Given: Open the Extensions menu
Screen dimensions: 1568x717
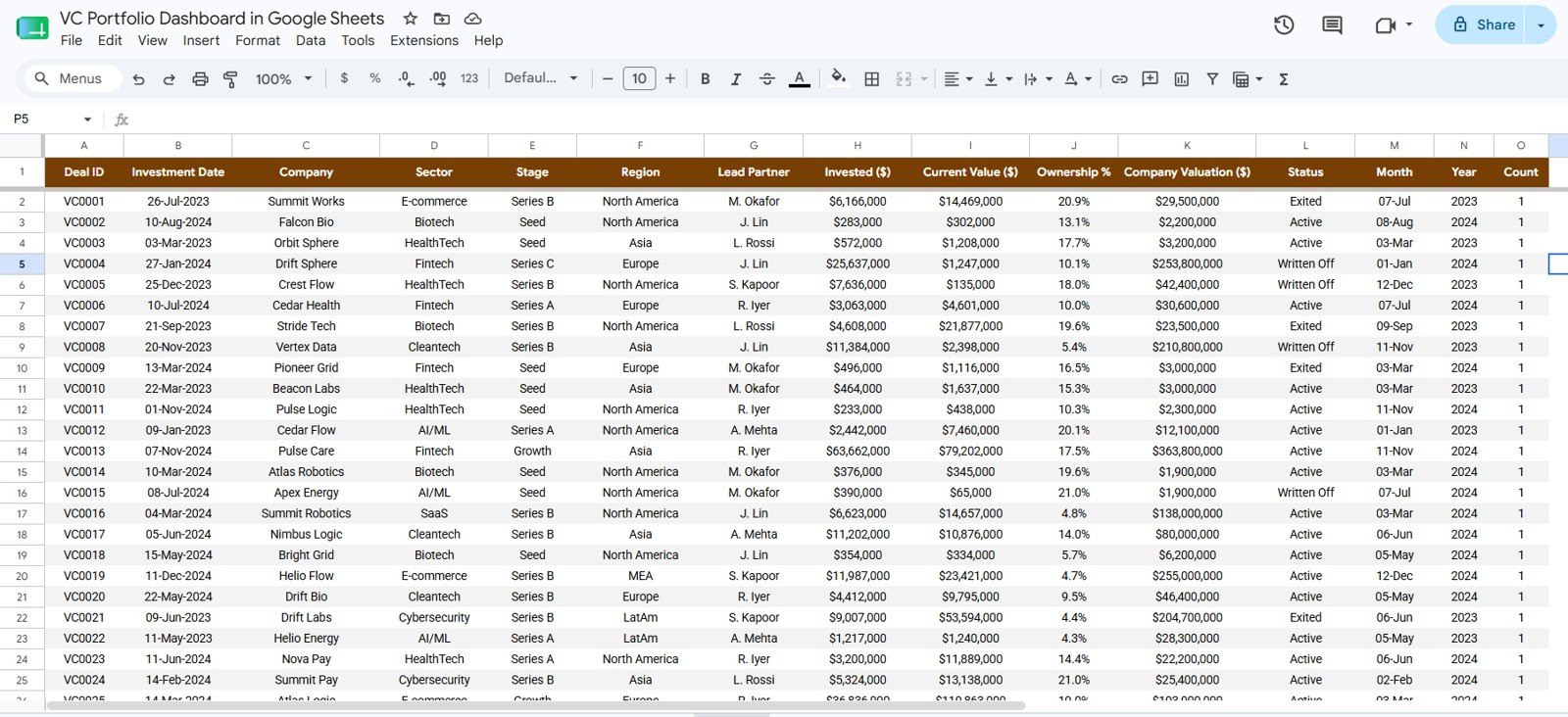Looking at the screenshot, I should pyautogui.click(x=424, y=40).
